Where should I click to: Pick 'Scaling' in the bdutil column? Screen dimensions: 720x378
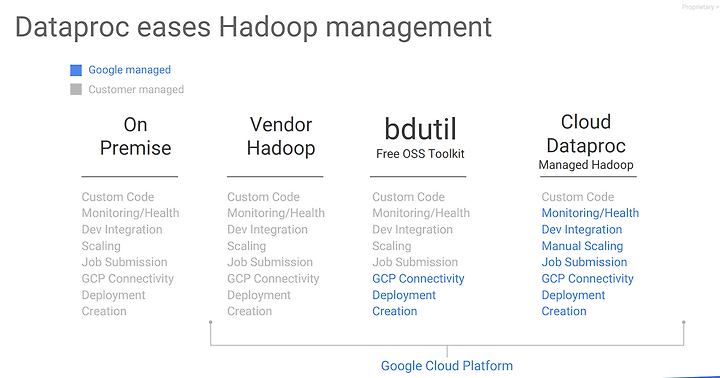(x=392, y=246)
